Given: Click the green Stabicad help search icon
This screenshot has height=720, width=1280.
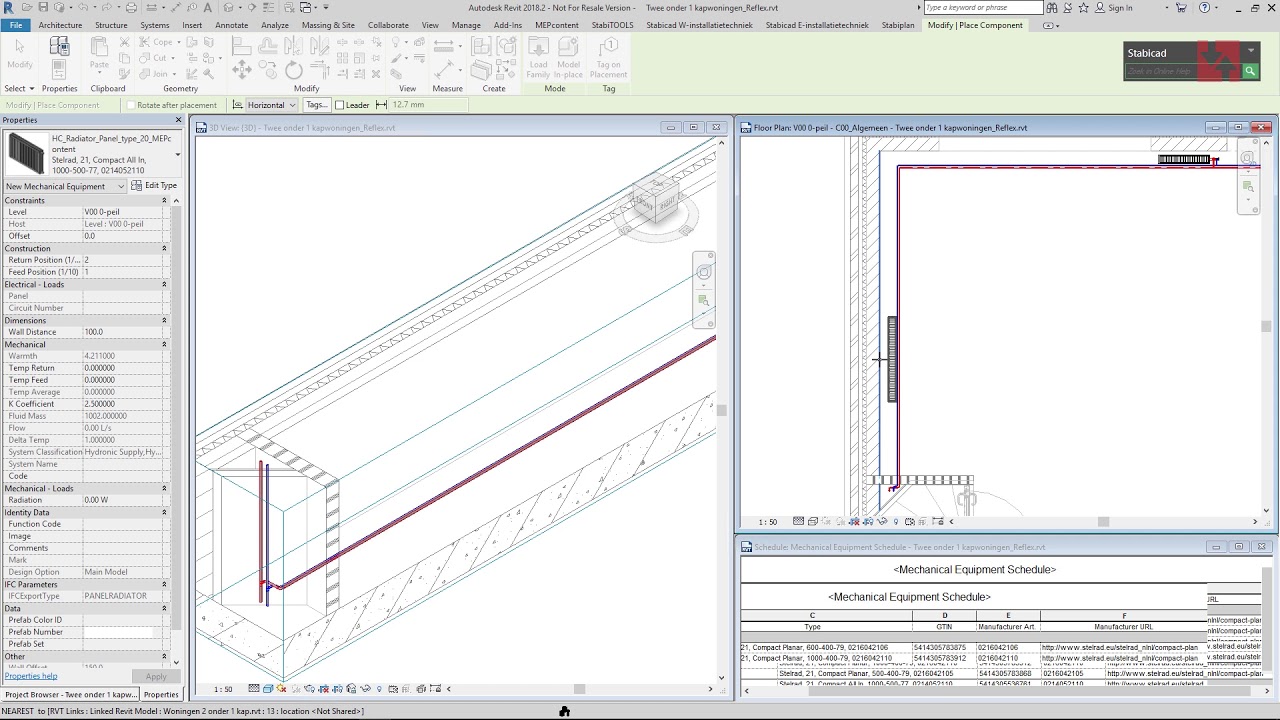Looking at the screenshot, I should click(1250, 71).
